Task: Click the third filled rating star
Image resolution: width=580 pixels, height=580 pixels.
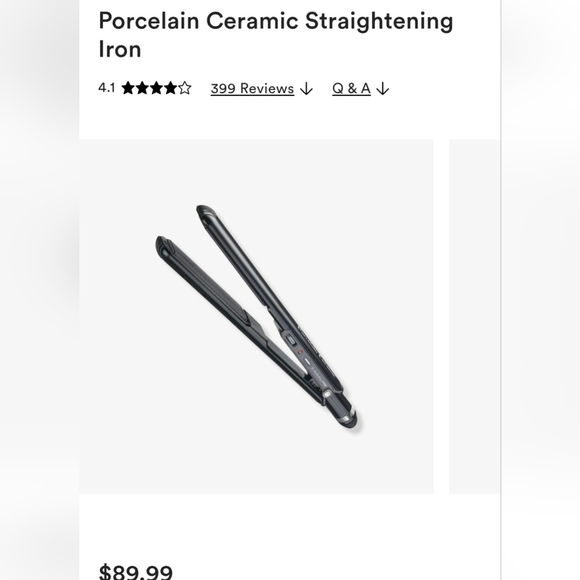Action: coord(156,88)
